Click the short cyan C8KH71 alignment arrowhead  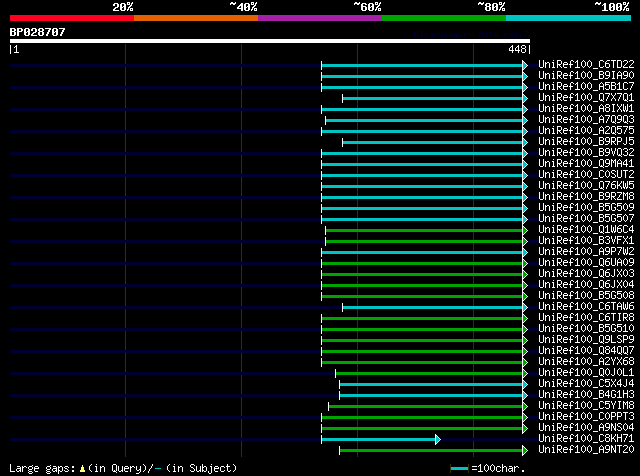pyautogui.click(x=438, y=440)
